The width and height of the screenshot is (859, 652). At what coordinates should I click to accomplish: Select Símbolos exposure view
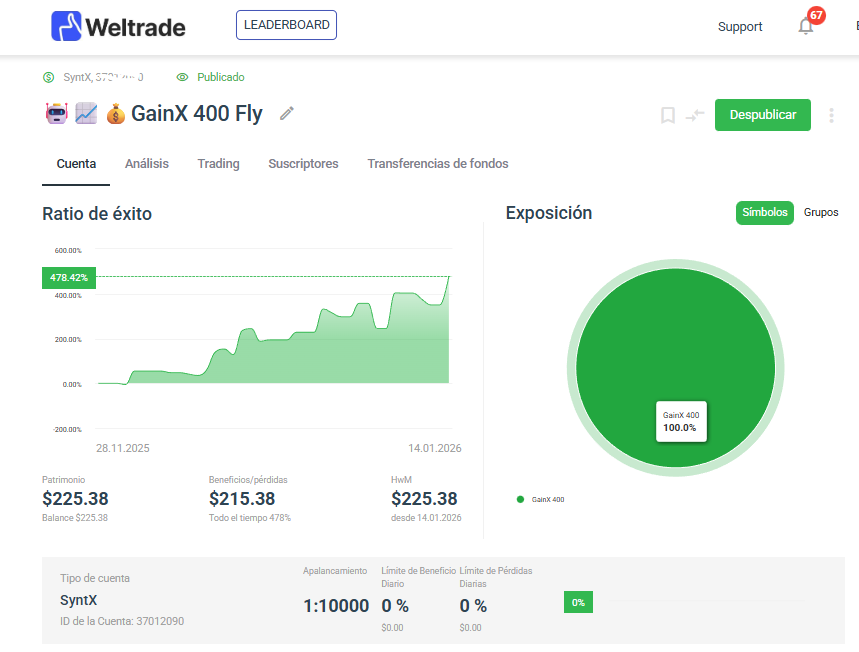pyautogui.click(x=765, y=213)
